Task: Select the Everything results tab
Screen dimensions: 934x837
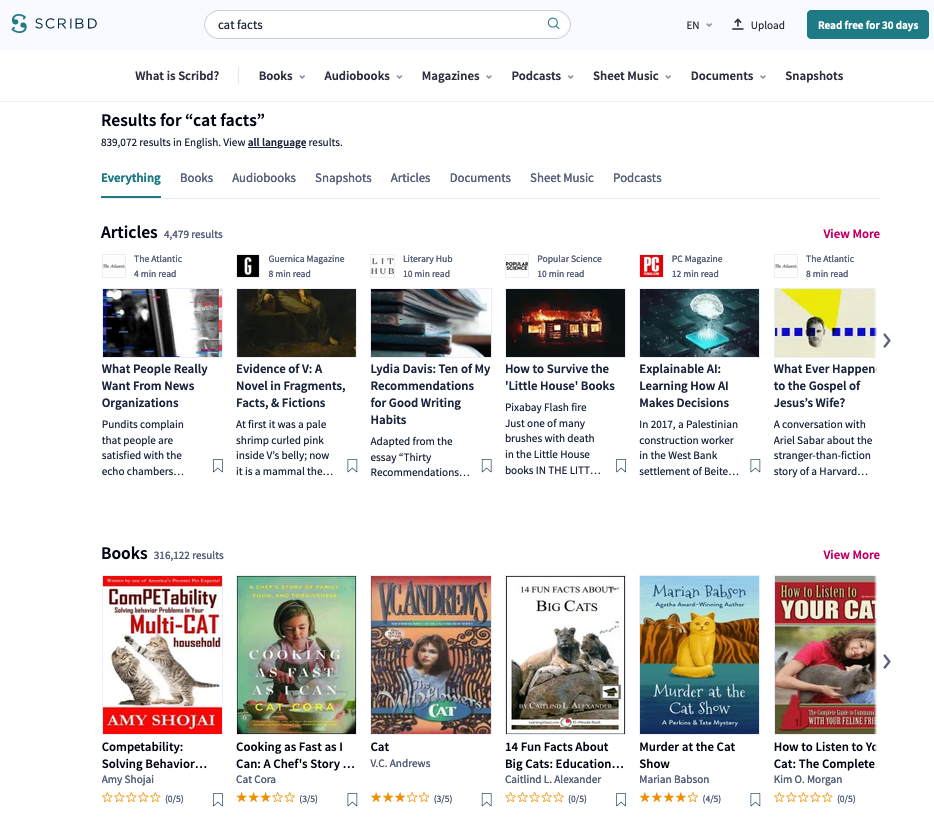Action: tap(130, 178)
